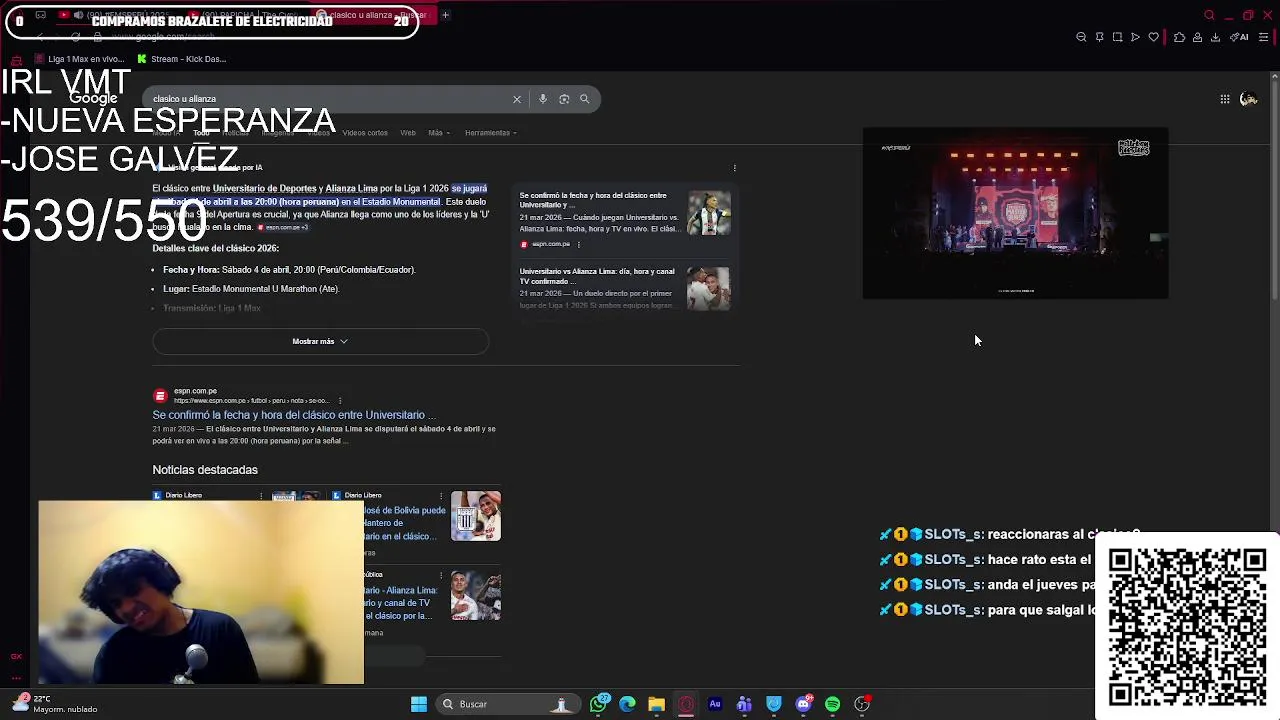1280x720 pixels.
Task: Clear the Google search box text
Action: (x=517, y=99)
